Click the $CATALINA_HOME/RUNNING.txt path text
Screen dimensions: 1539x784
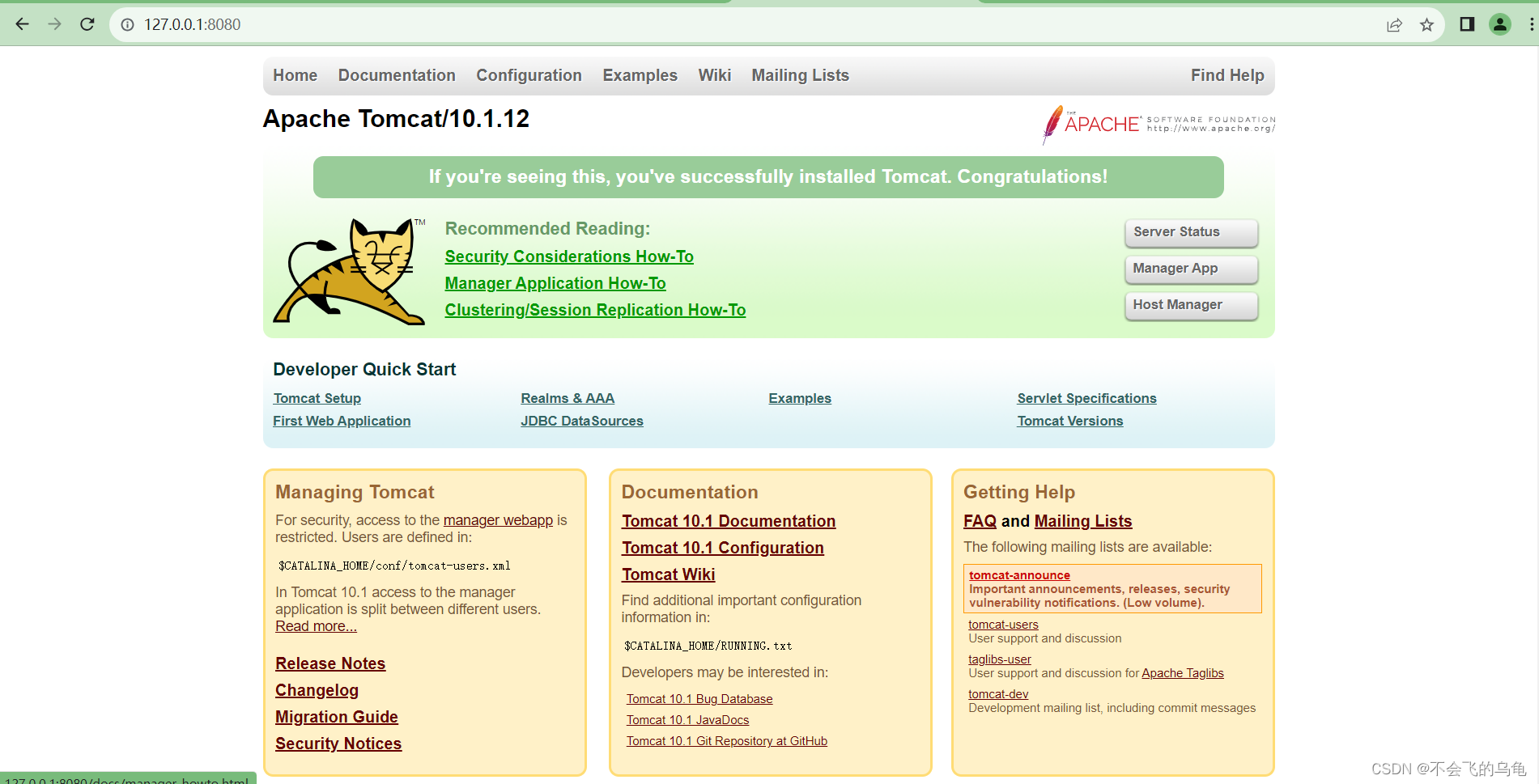pyautogui.click(x=708, y=646)
